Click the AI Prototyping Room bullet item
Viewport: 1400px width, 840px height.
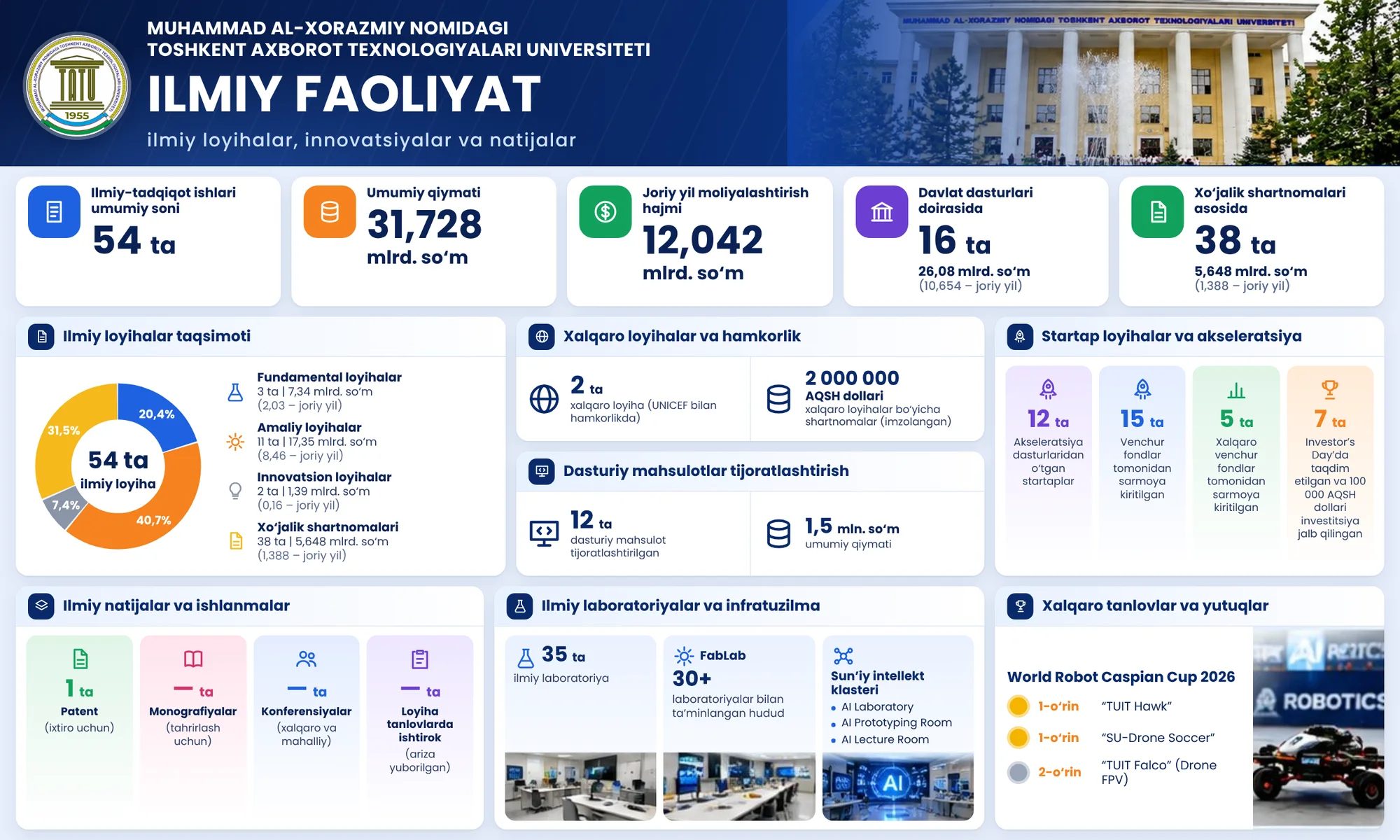coord(896,722)
